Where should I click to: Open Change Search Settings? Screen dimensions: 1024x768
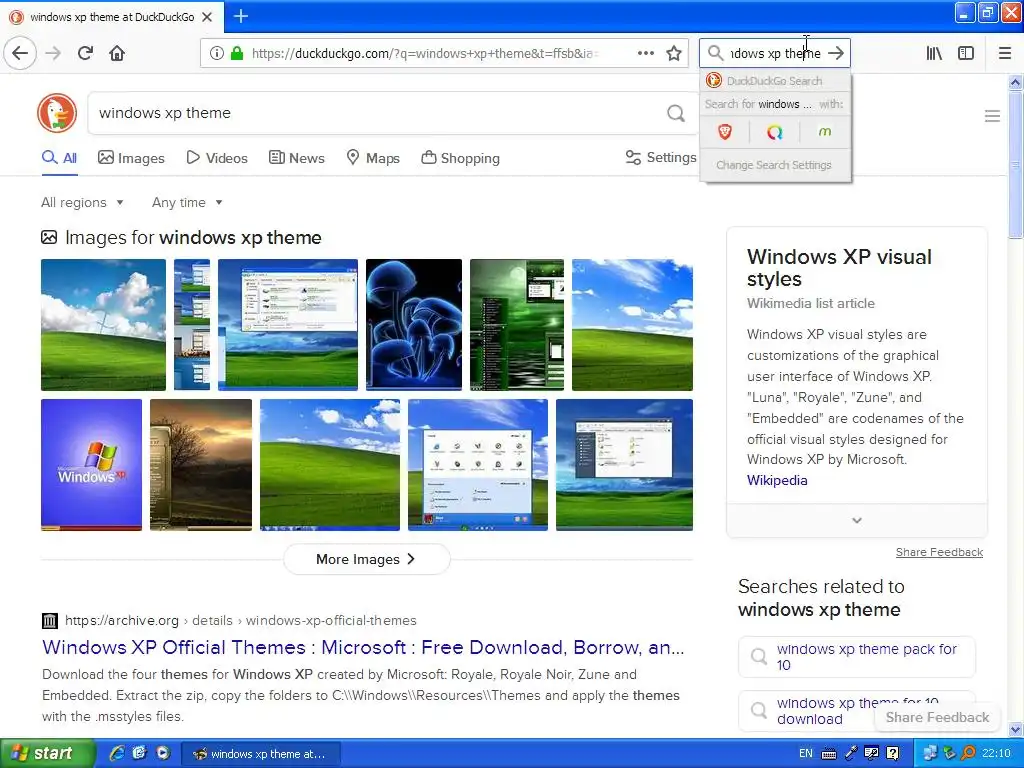[775, 165]
